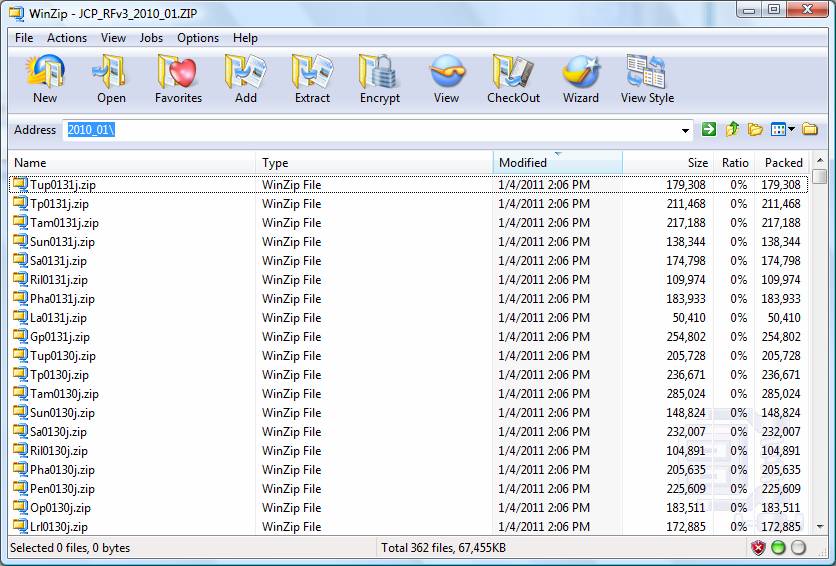This screenshot has width=836, height=566.
Task: Click the scrollbar down arrow
Action: point(820,527)
